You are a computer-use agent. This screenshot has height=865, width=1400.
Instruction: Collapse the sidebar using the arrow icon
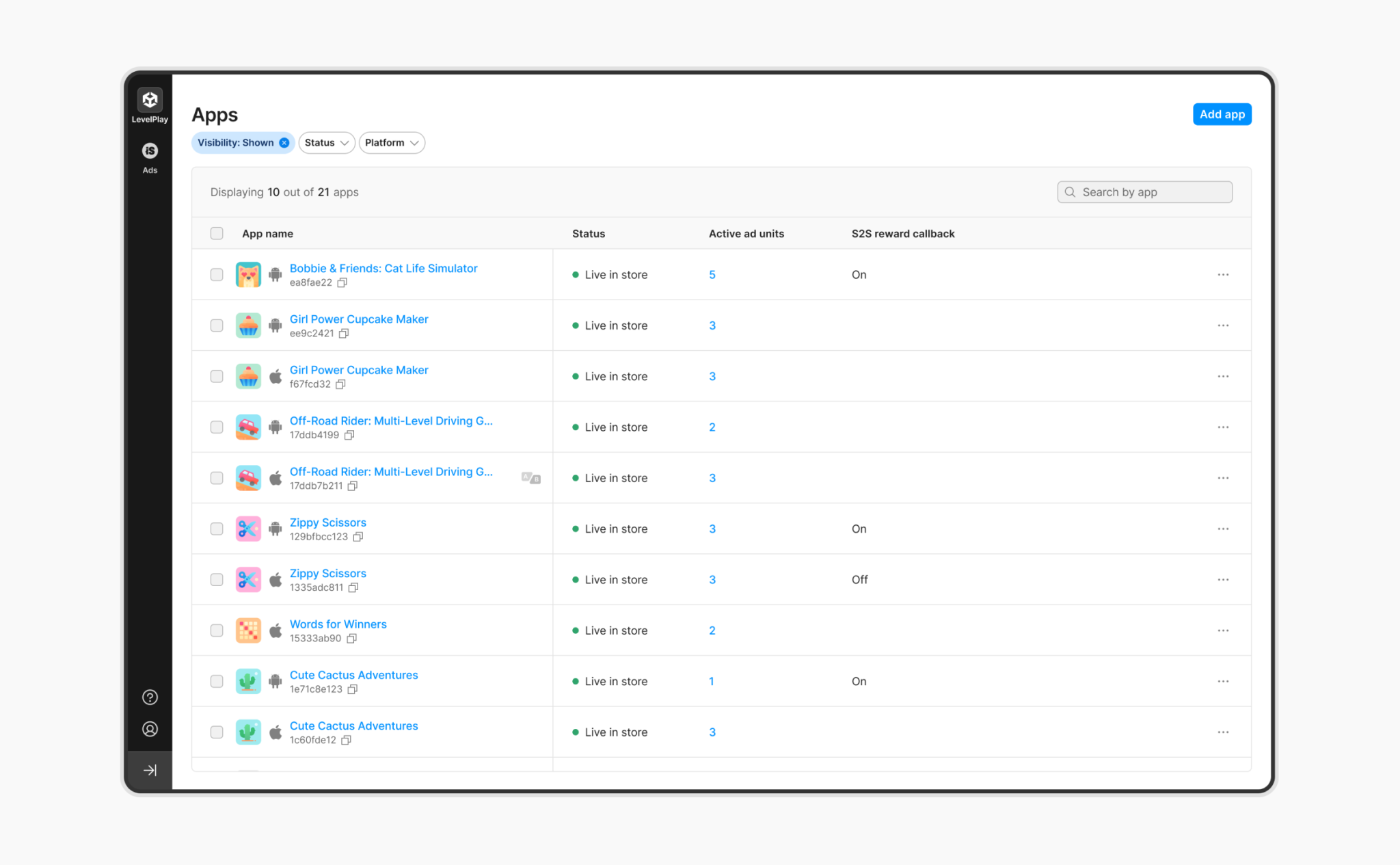pos(149,770)
